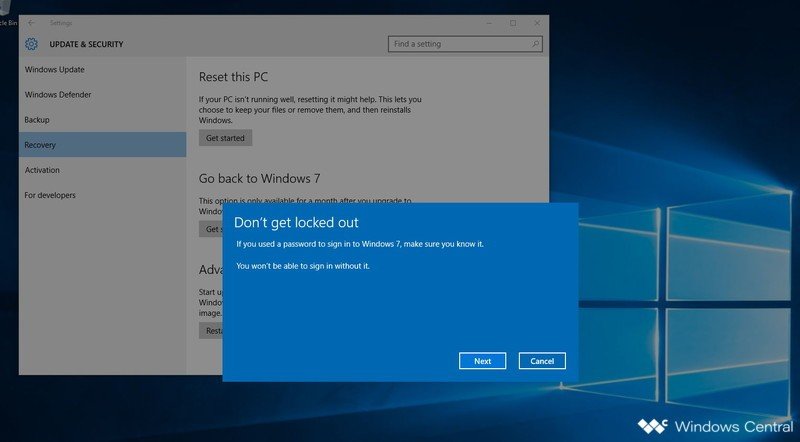The image size is (800, 442).
Task: Click the Go back to Windows 7 heading
Action: click(260, 179)
